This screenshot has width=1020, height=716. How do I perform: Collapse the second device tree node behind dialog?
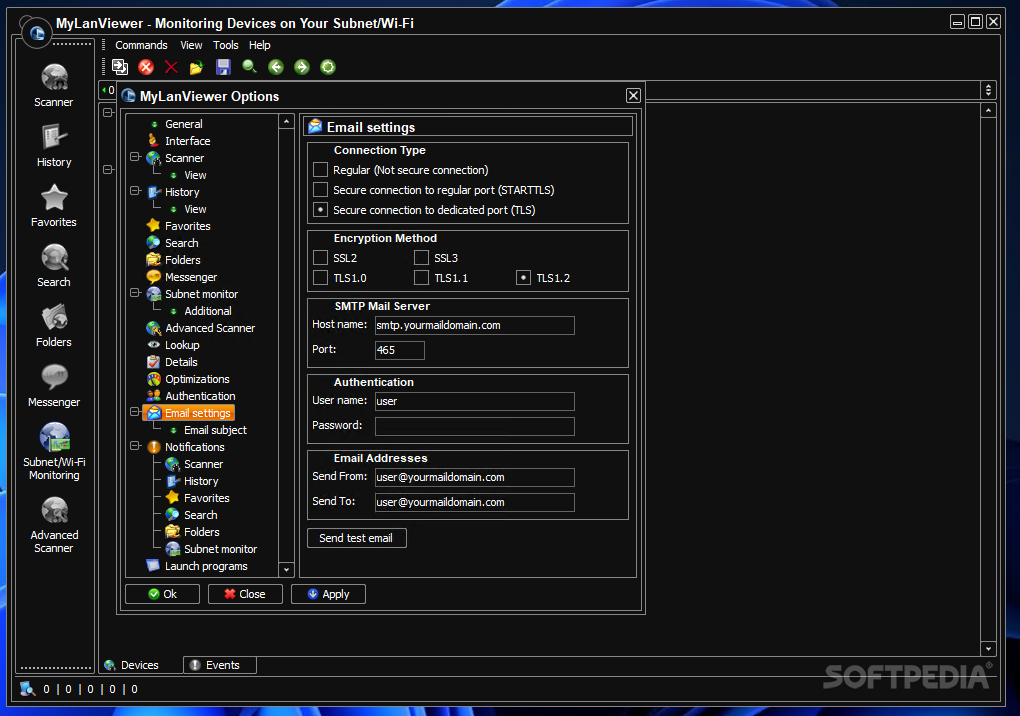[108, 170]
